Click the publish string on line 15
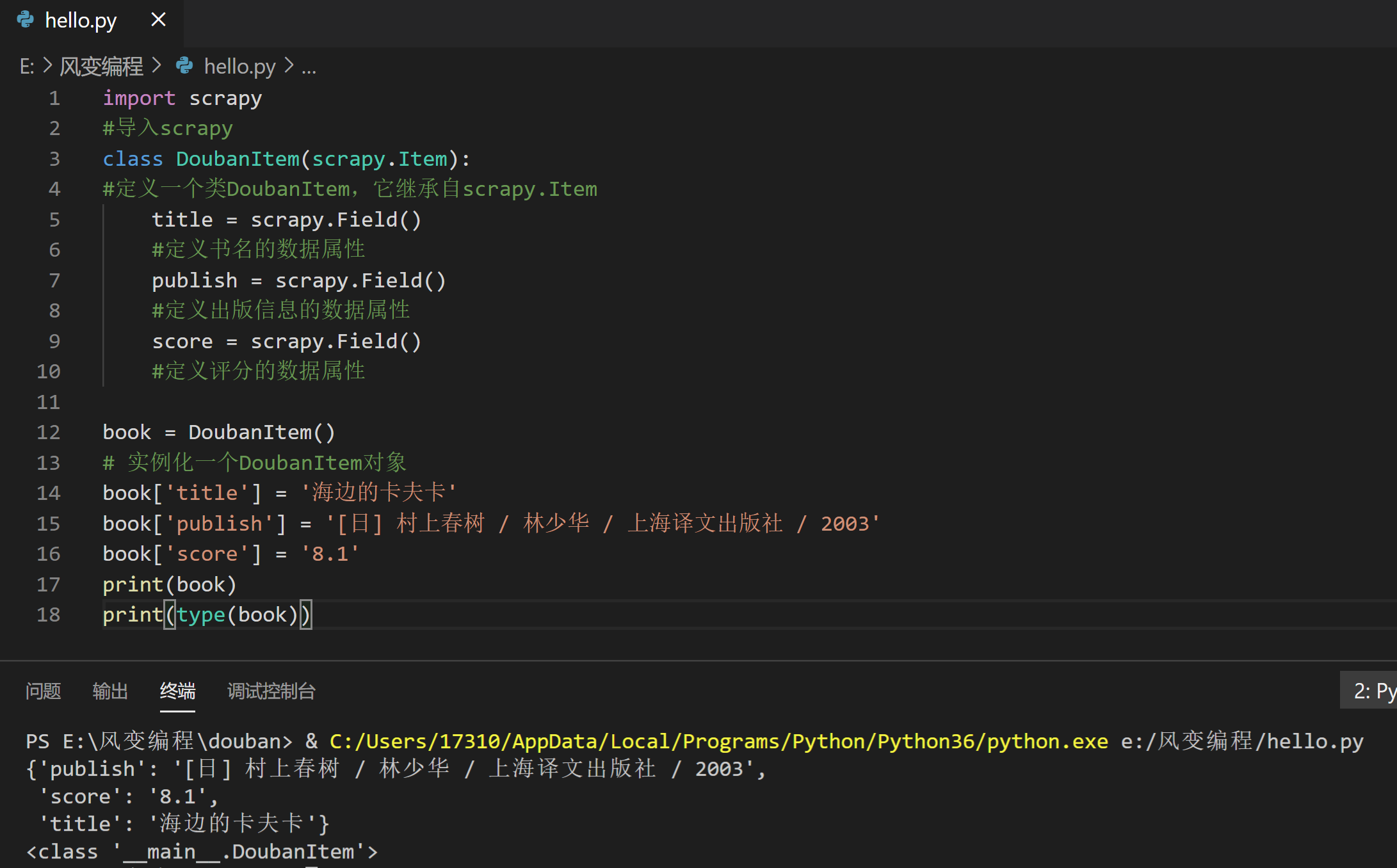This screenshot has width=1397, height=868. pyautogui.click(x=602, y=523)
